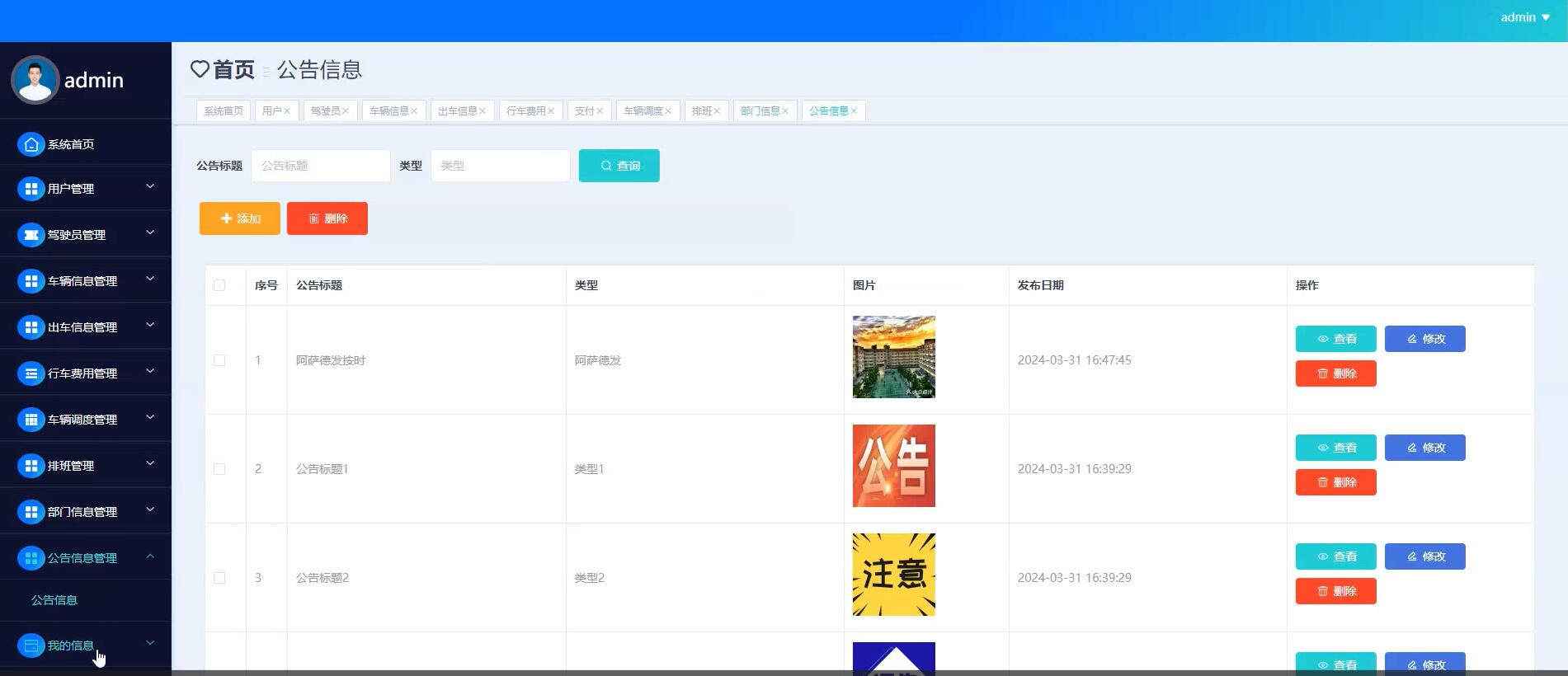Close the 车辆调度 tab with its x
The image size is (1568, 676).
(x=668, y=111)
